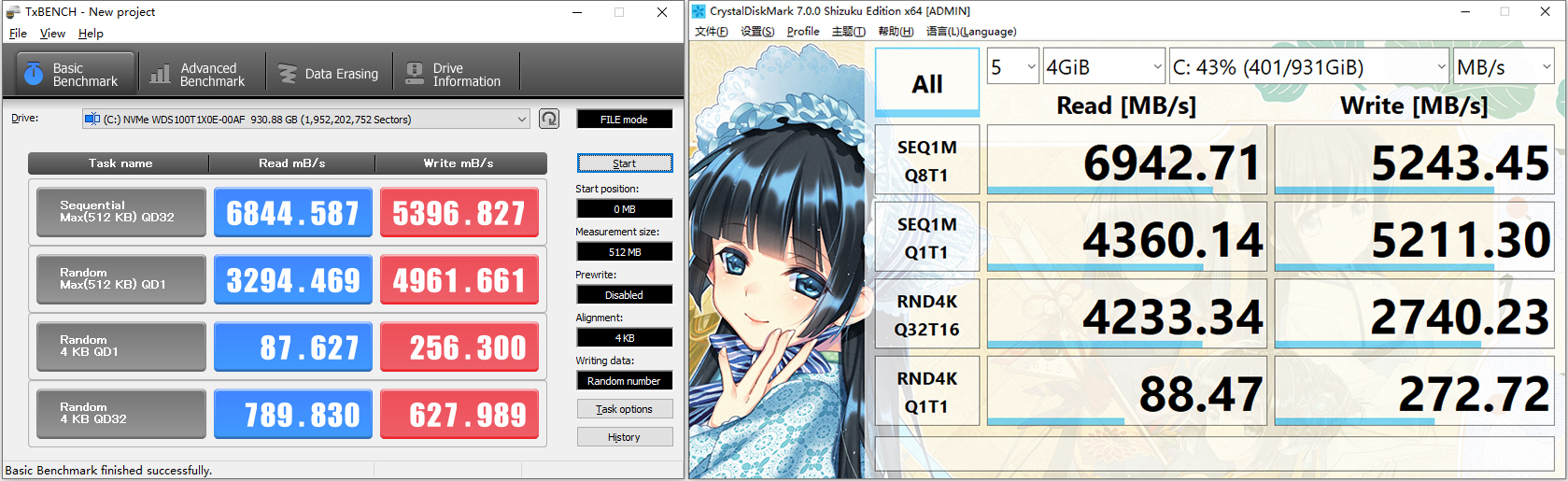Toggle the FILE mode button
1568x481 pixels.
[x=624, y=120]
